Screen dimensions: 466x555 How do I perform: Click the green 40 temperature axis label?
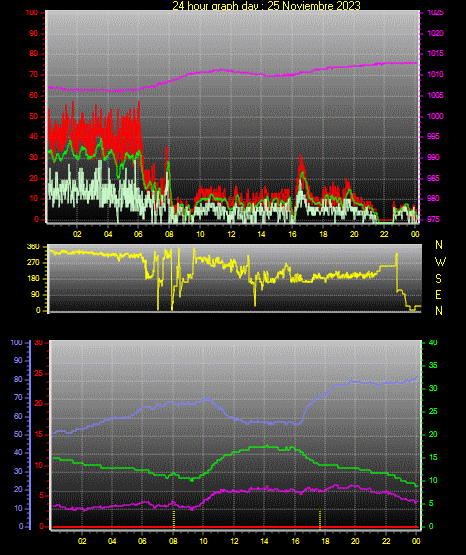pyautogui.click(x=433, y=343)
